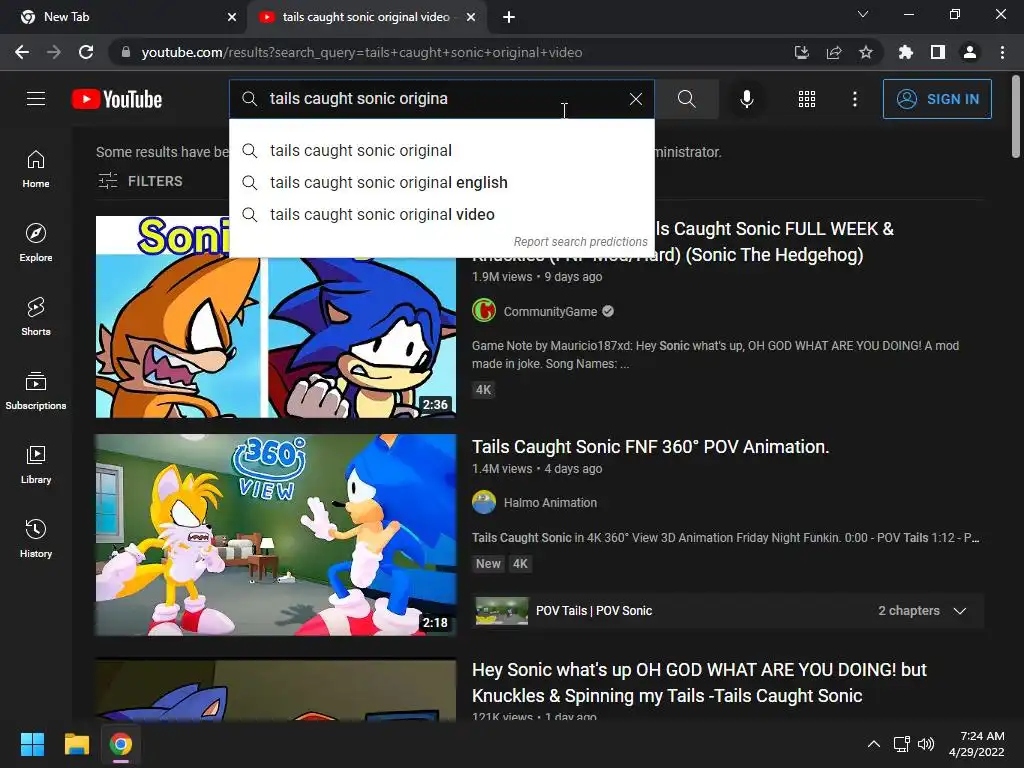The image size is (1024, 768).
Task: Open File Explorer from the taskbar
Action: 76,744
